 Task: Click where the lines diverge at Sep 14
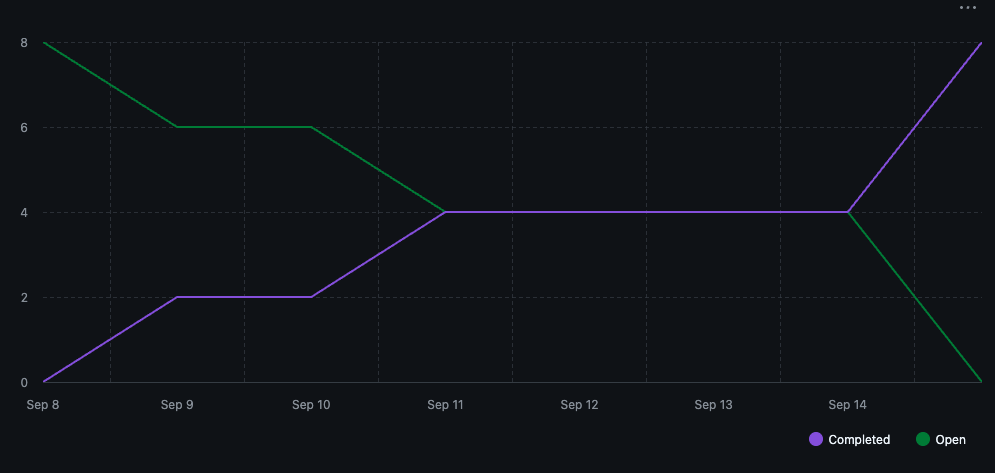pyautogui.click(x=848, y=212)
